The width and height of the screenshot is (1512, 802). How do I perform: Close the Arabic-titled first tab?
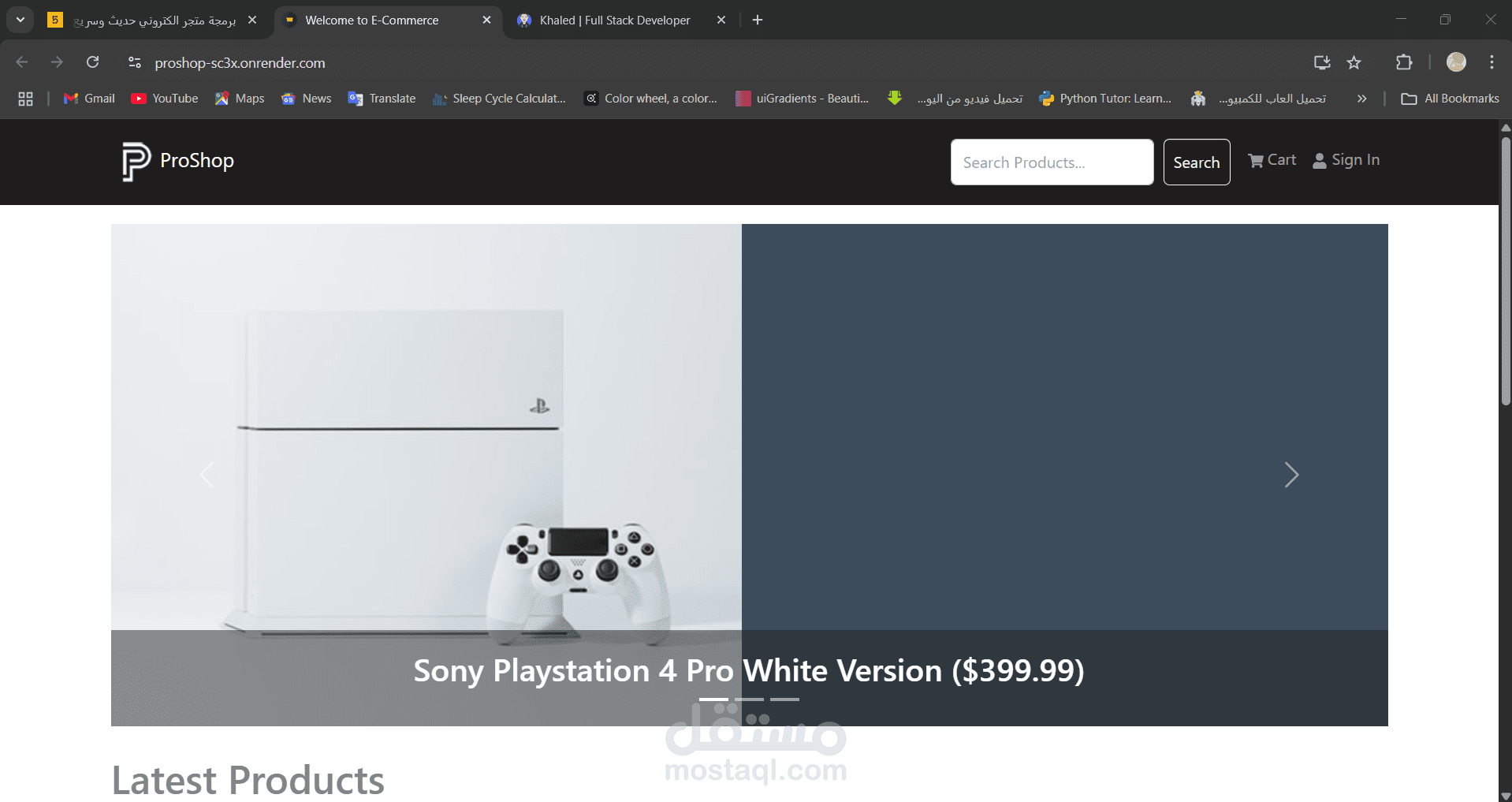click(x=252, y=21)
